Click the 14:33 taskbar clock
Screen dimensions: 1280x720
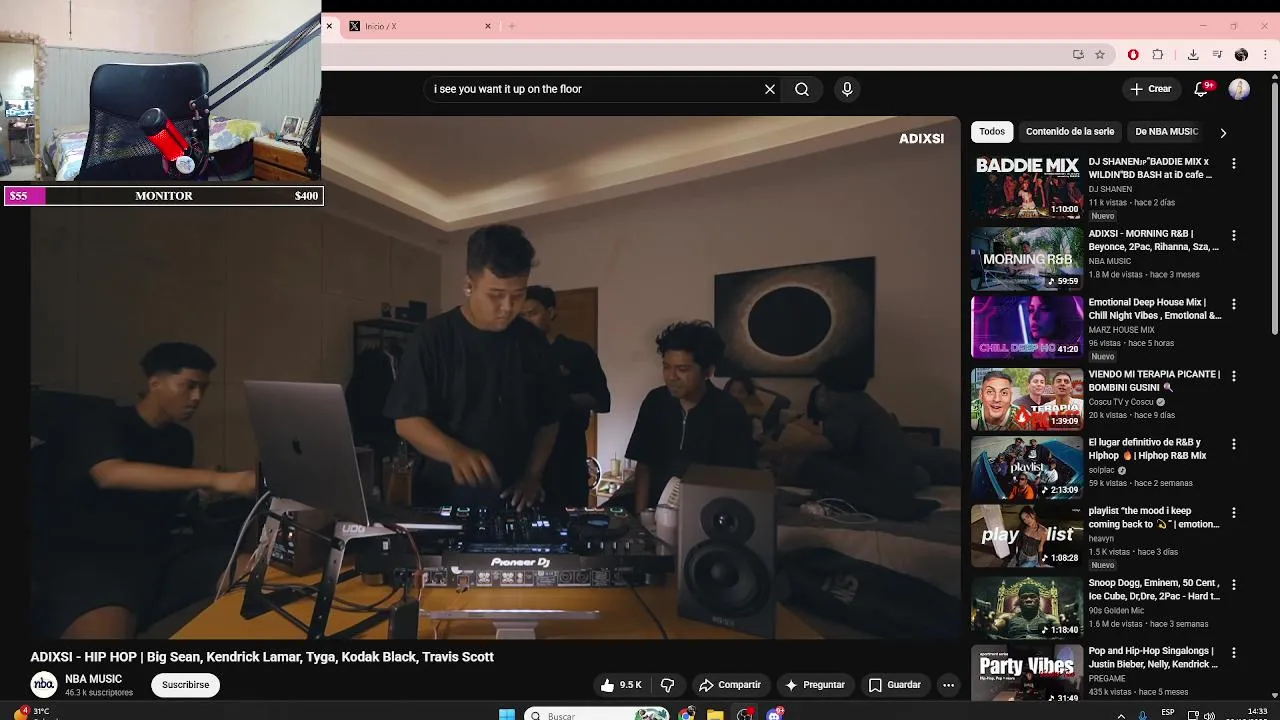tap(1257, 712)
